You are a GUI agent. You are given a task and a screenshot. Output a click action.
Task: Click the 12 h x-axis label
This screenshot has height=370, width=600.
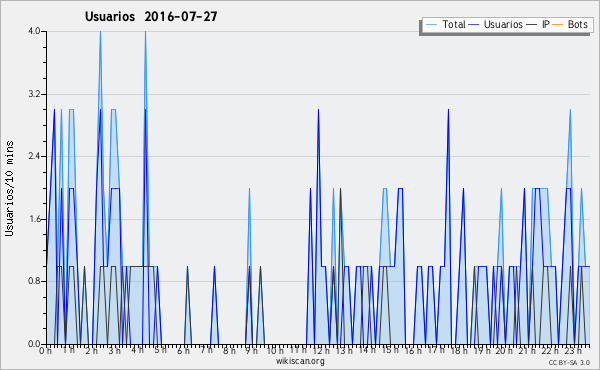point(321,350)
